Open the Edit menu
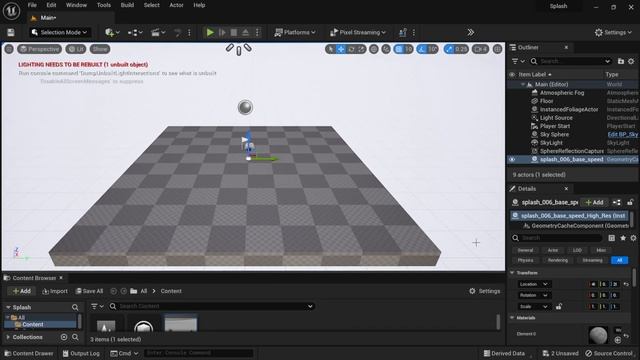This screenshot has width=640, height=360. click(51, 5)
